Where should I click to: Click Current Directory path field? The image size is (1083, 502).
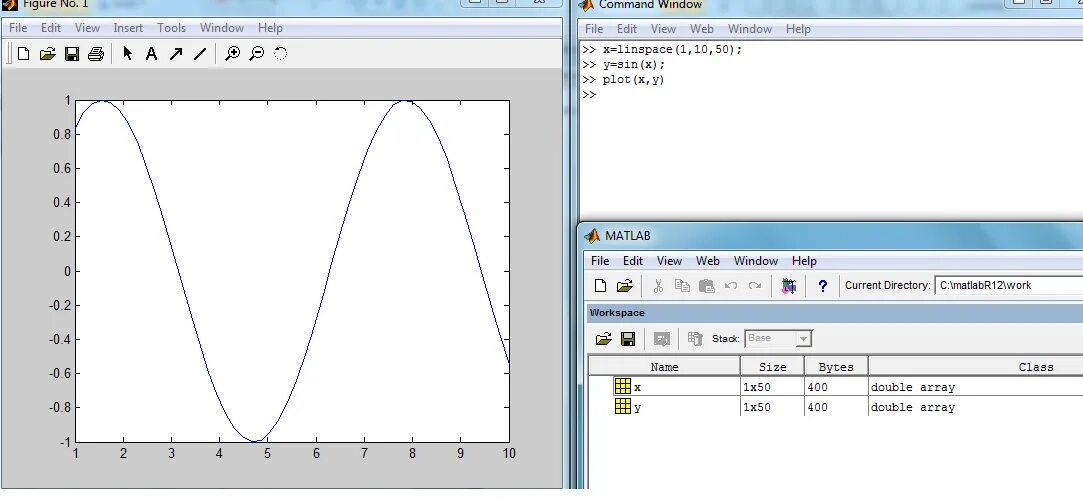click(1008, 285)
